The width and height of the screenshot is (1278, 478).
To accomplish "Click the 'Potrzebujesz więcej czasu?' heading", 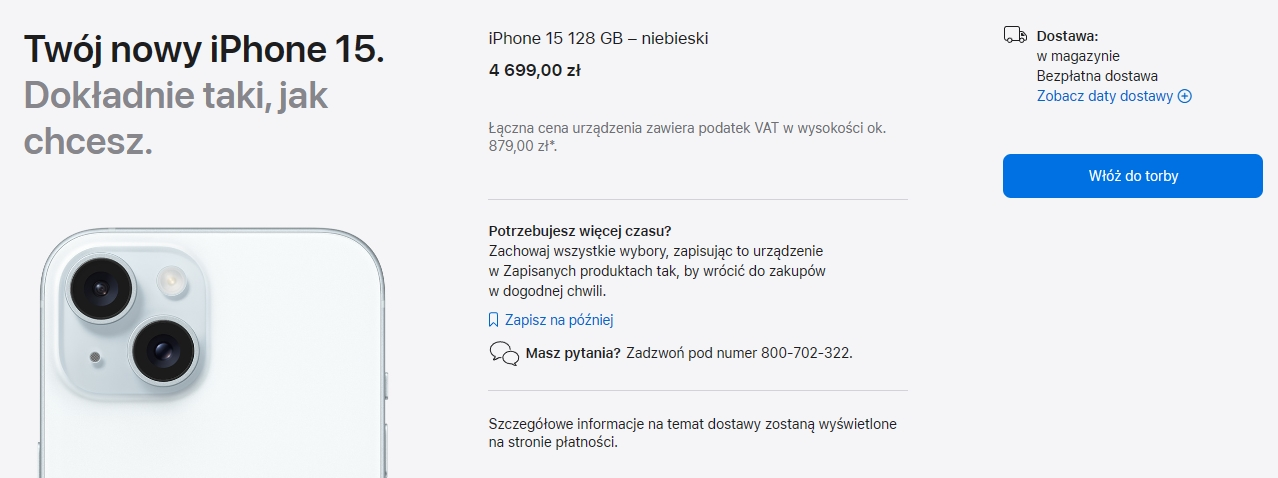I will pos(580,230).
